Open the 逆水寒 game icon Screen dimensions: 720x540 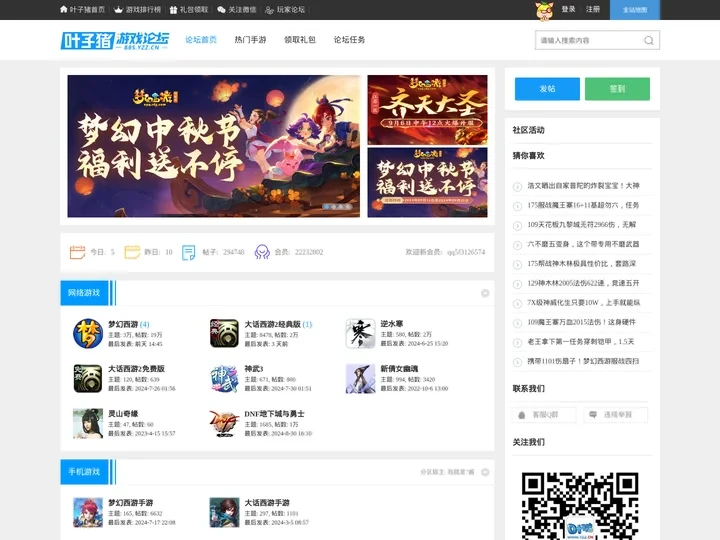coord(360,334)
